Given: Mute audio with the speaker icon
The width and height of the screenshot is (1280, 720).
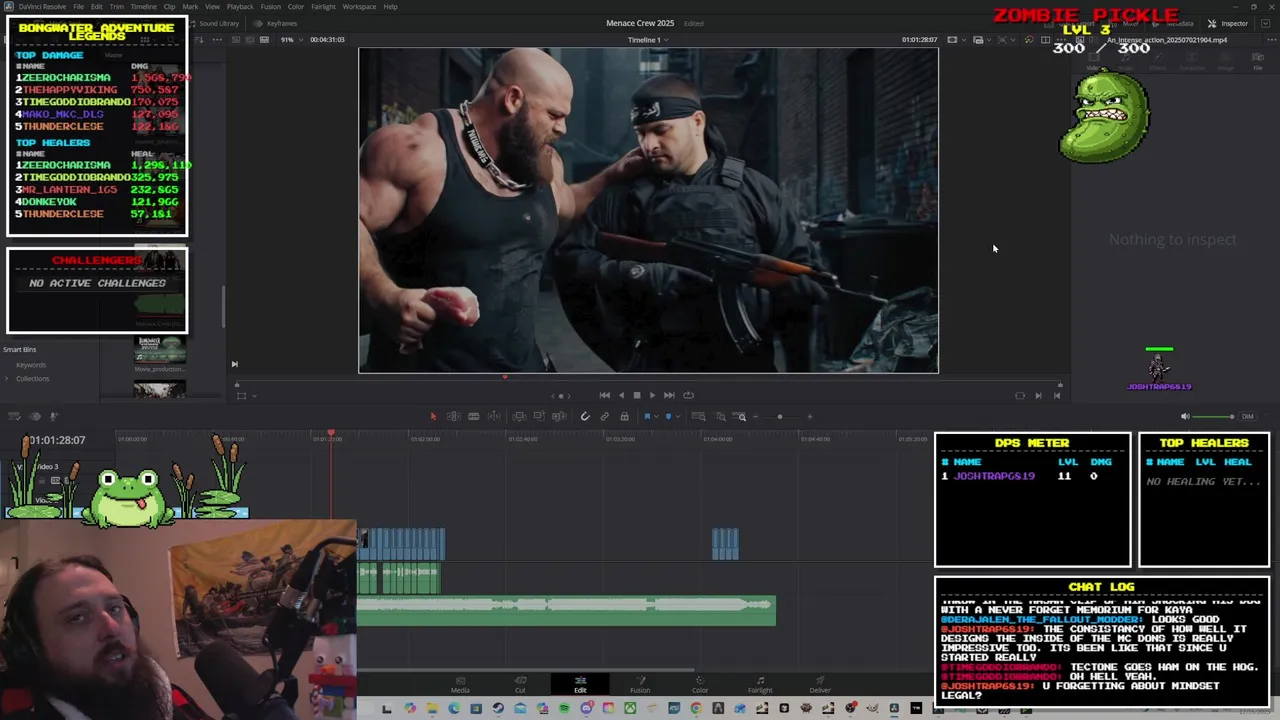Looking at the screenshot, I should coord(1185,416).
